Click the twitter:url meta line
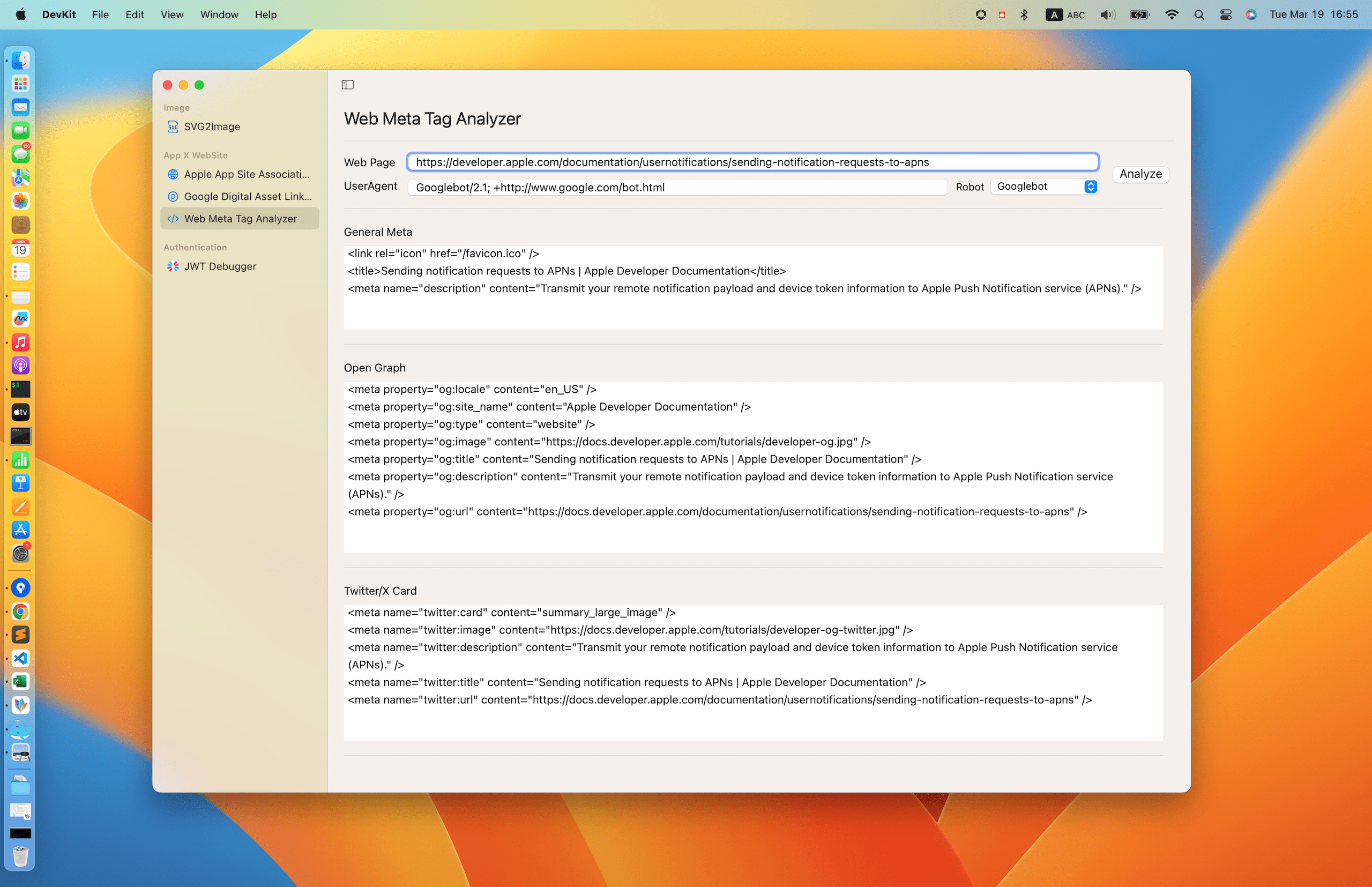Image resolution: width=1372 pixels, height=887 pixels. coord(719,700)
